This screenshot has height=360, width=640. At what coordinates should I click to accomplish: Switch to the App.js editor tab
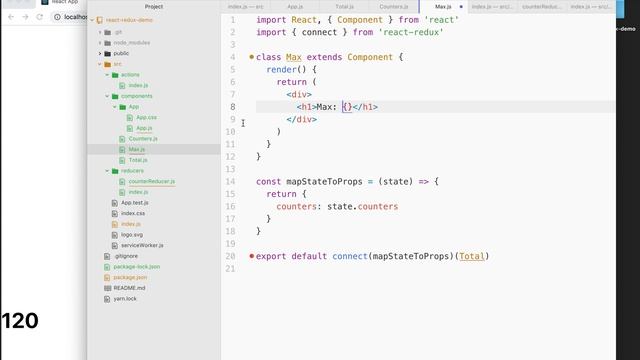pyautogui.click(x=295, y=7)
